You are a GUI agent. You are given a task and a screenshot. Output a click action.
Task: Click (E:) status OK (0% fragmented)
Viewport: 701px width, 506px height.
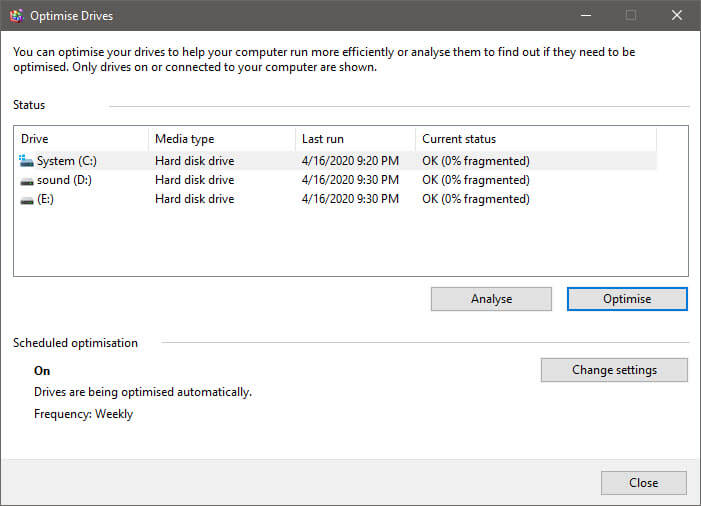point(476,199)
